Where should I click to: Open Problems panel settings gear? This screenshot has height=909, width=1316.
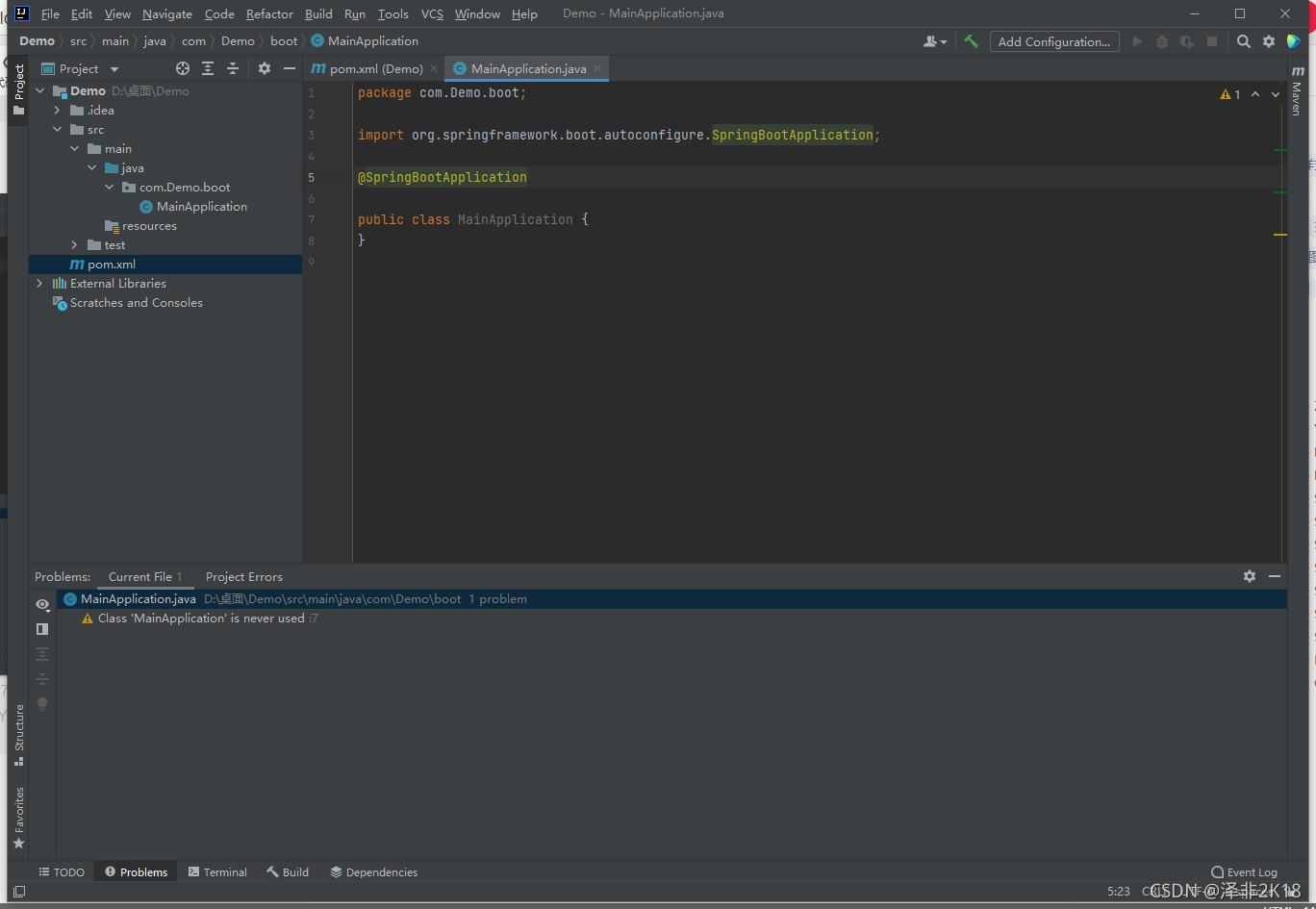point(1250,576)
